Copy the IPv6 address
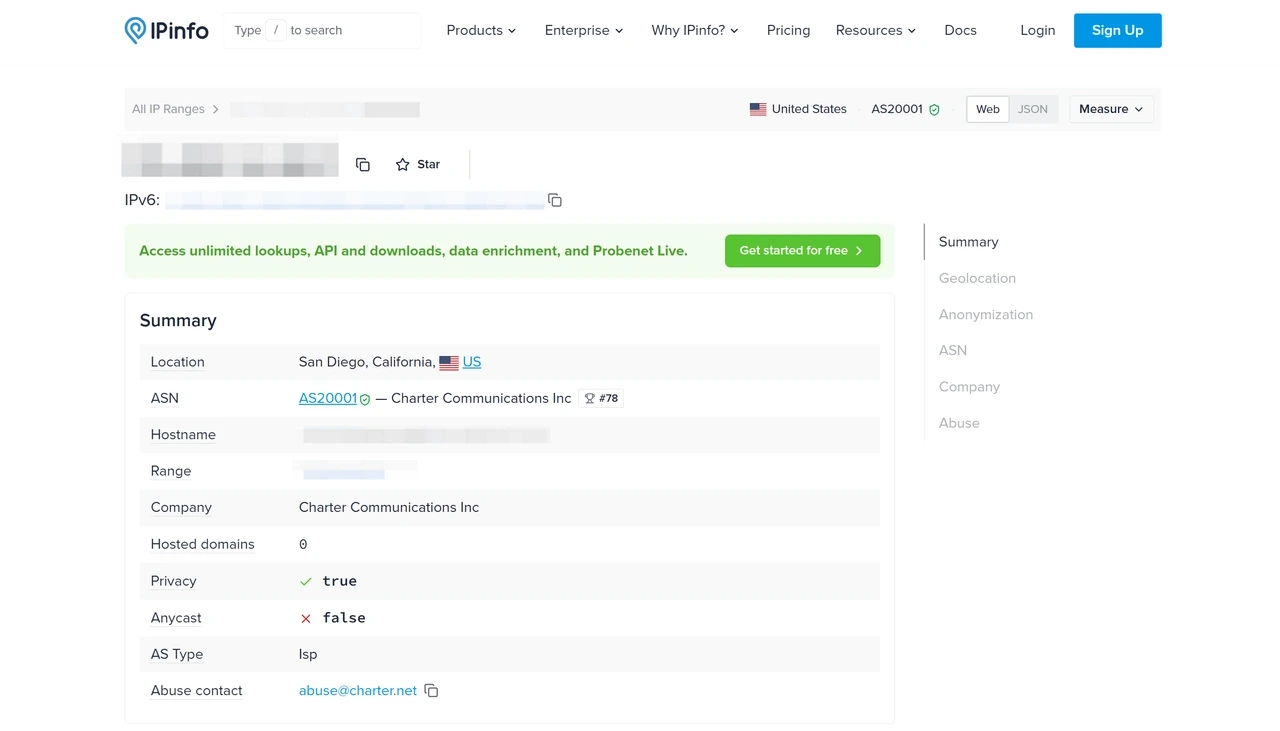This screenshot has width=1280, height=731. tap(555, 200)
